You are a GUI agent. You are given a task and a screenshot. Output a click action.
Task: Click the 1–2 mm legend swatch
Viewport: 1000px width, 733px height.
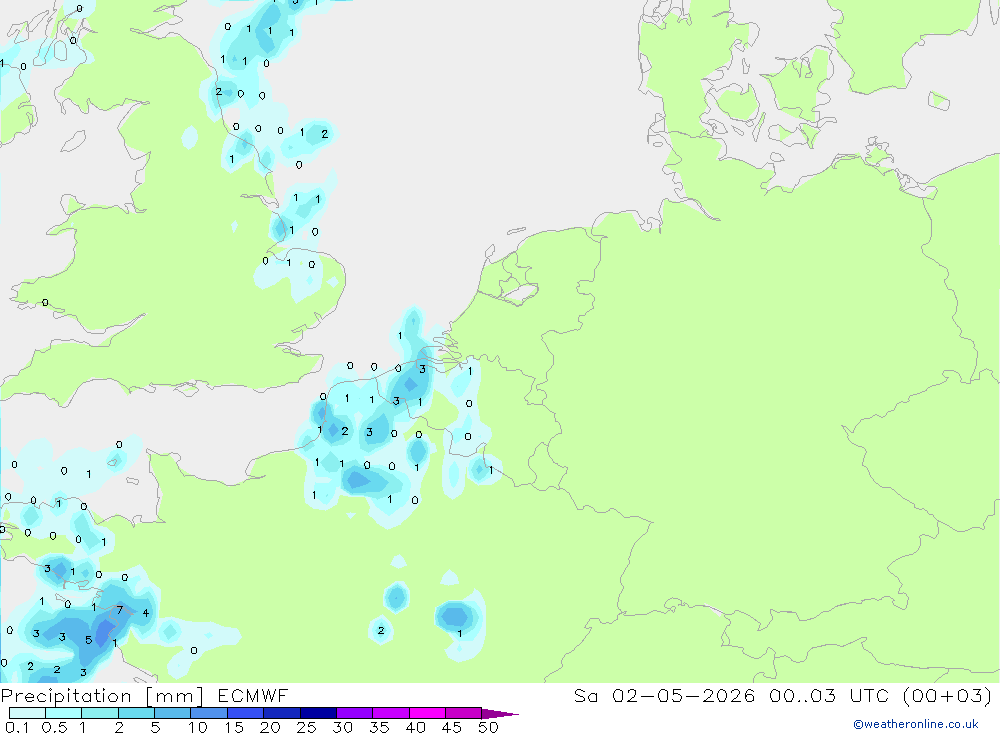(x=99, y=713)
